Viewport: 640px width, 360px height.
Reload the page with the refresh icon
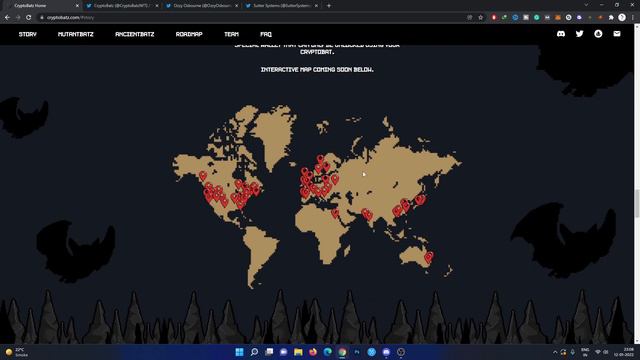tap(29, 18)
